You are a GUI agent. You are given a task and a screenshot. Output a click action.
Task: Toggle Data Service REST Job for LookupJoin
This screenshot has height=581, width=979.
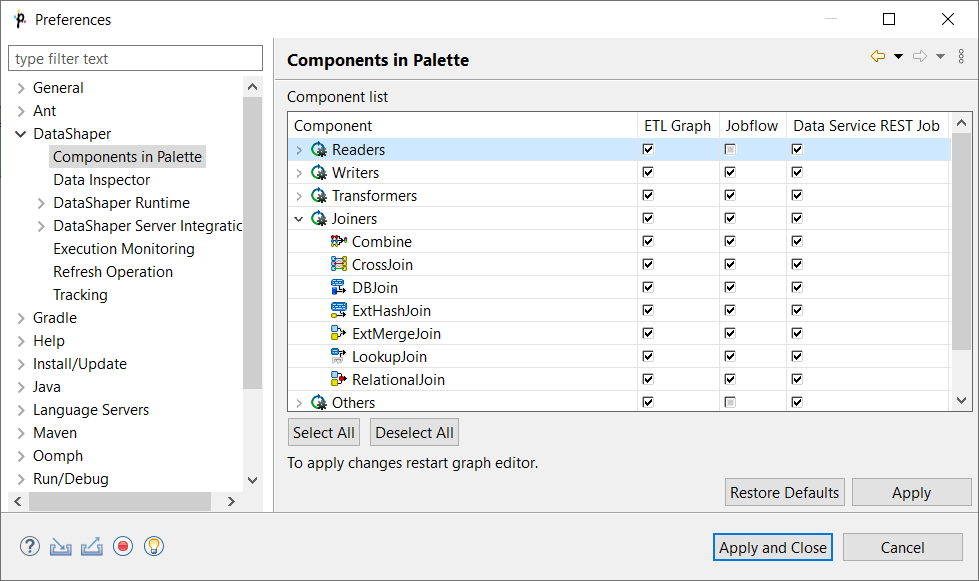[797, 357]
